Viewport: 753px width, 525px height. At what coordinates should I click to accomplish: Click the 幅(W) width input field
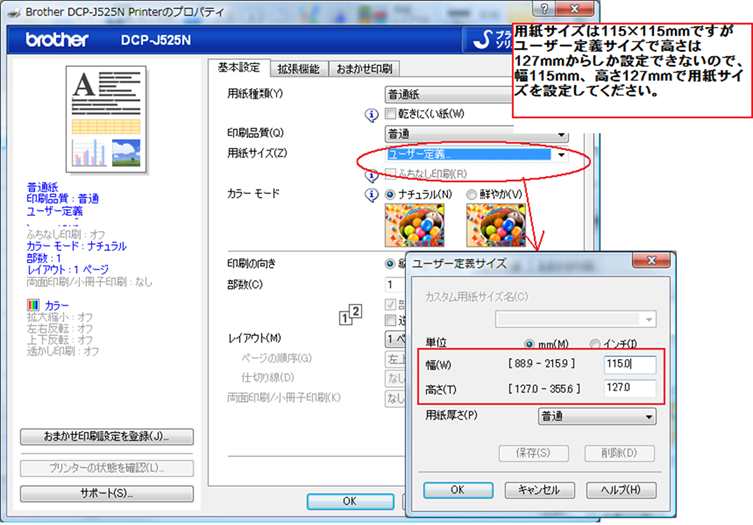click(630, 364)
